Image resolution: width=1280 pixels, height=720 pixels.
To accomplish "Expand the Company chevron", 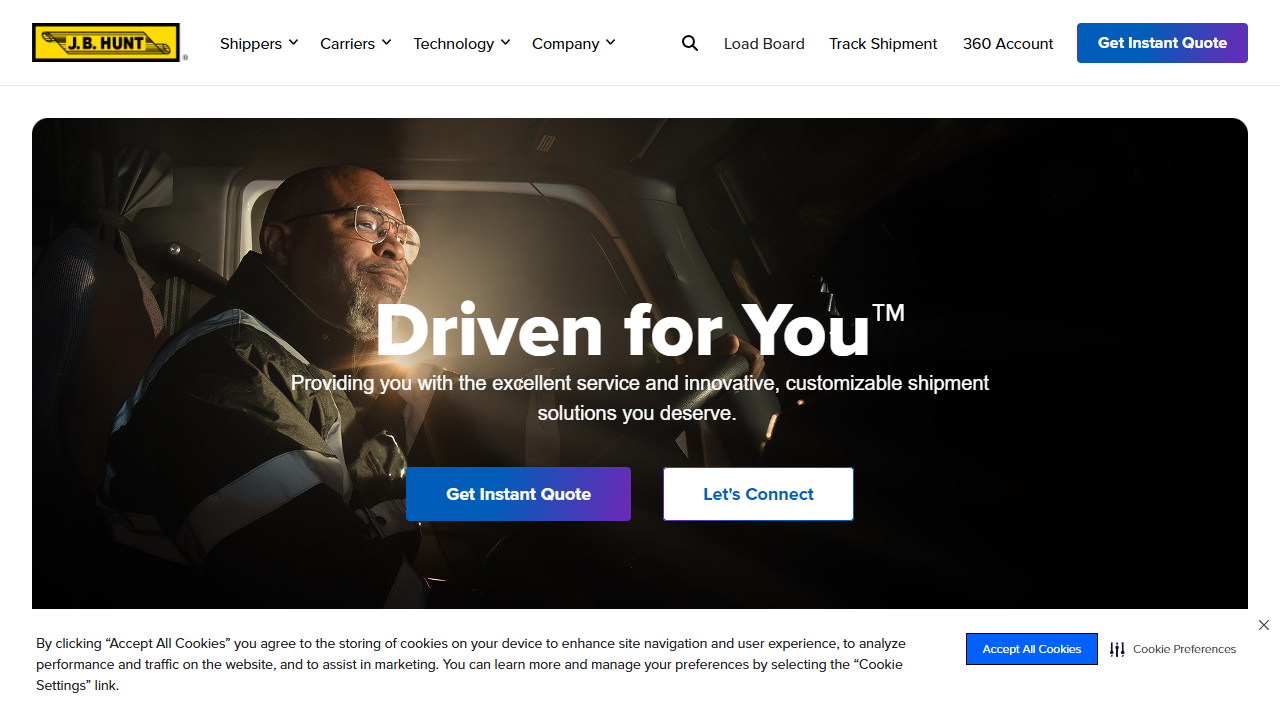I will click(610, 42).
